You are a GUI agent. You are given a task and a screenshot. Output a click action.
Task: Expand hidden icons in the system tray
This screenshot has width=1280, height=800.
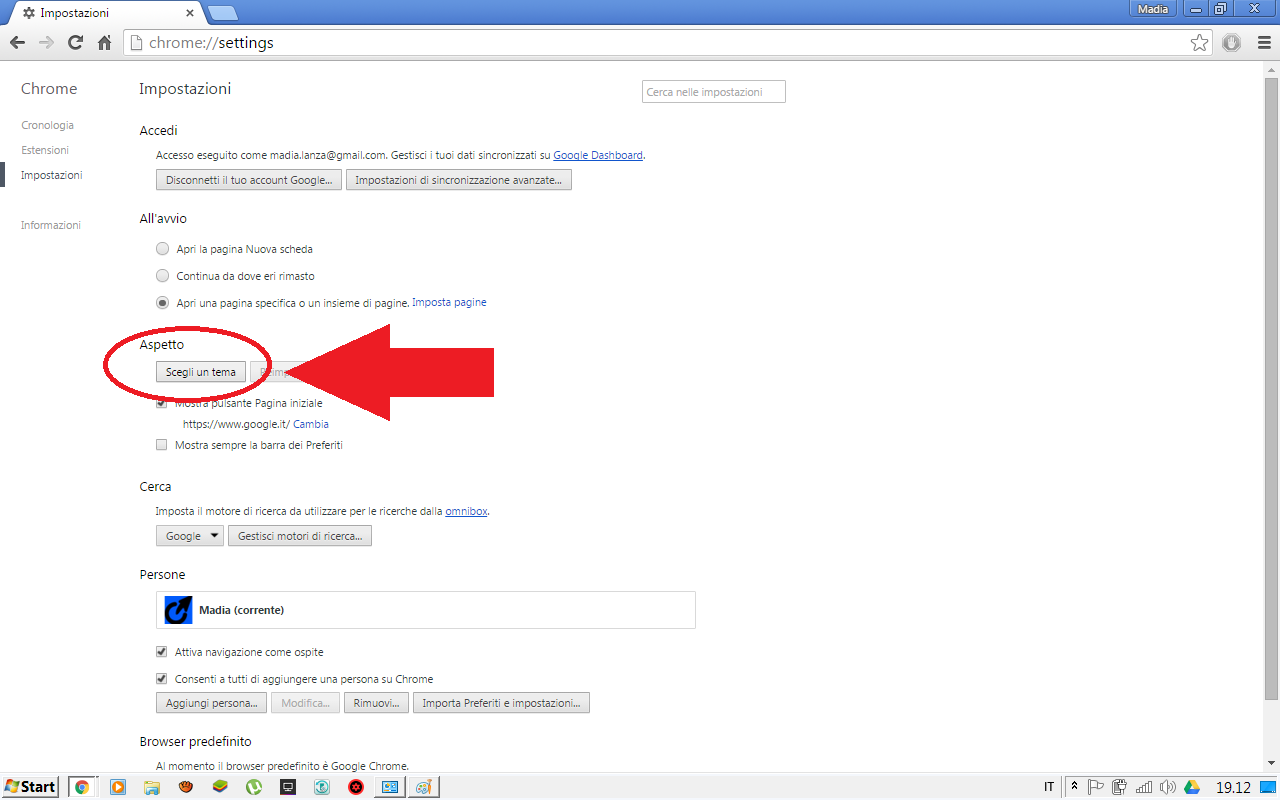(1074, 787)
